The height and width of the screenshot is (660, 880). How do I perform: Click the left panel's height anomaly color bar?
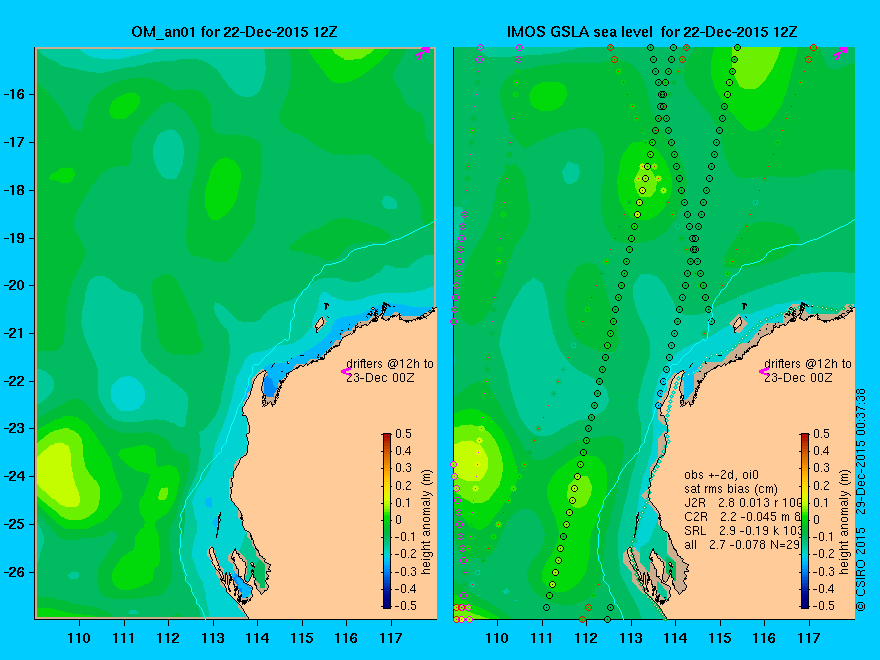pos(387,520)
